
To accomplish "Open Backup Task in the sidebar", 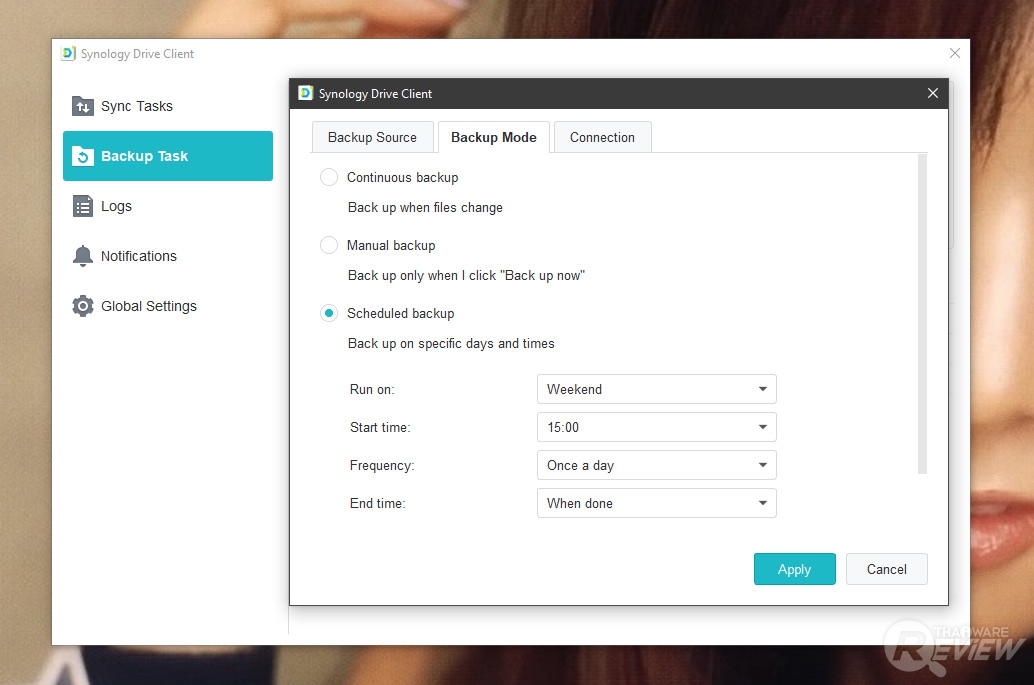I will pyautogui.click(x=167, y=156).
